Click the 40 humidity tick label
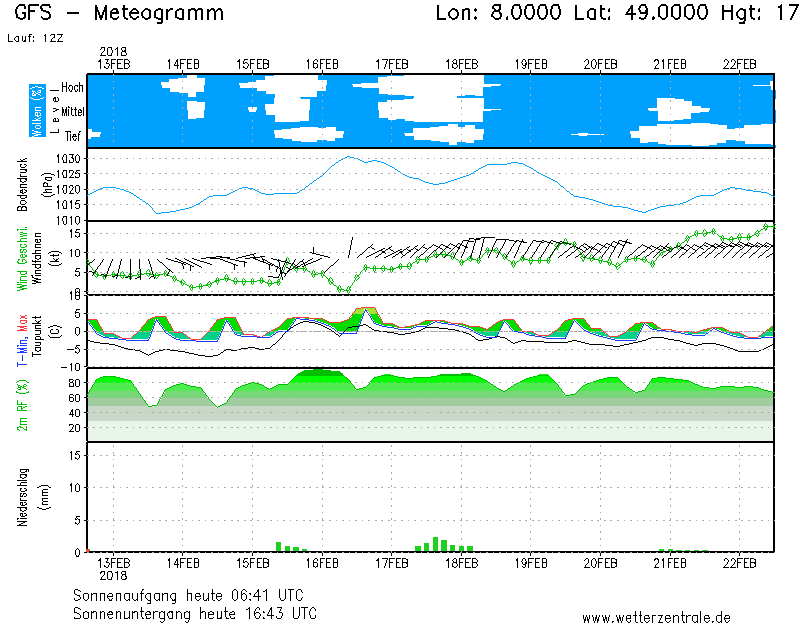Viewport: 800px width, 625px height. click(x=74, y=413)
